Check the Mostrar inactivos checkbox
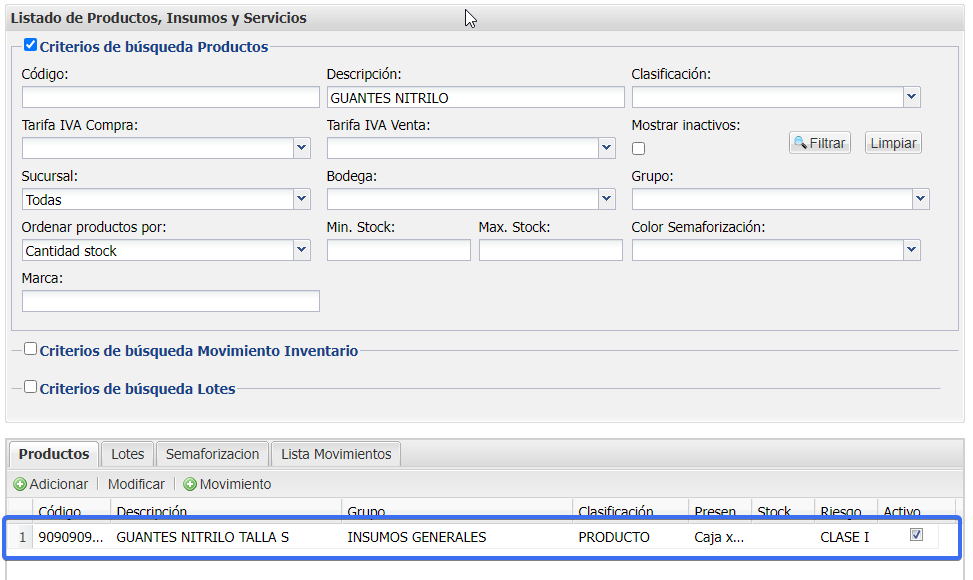973x580 pixels. (x=639, y=148)
